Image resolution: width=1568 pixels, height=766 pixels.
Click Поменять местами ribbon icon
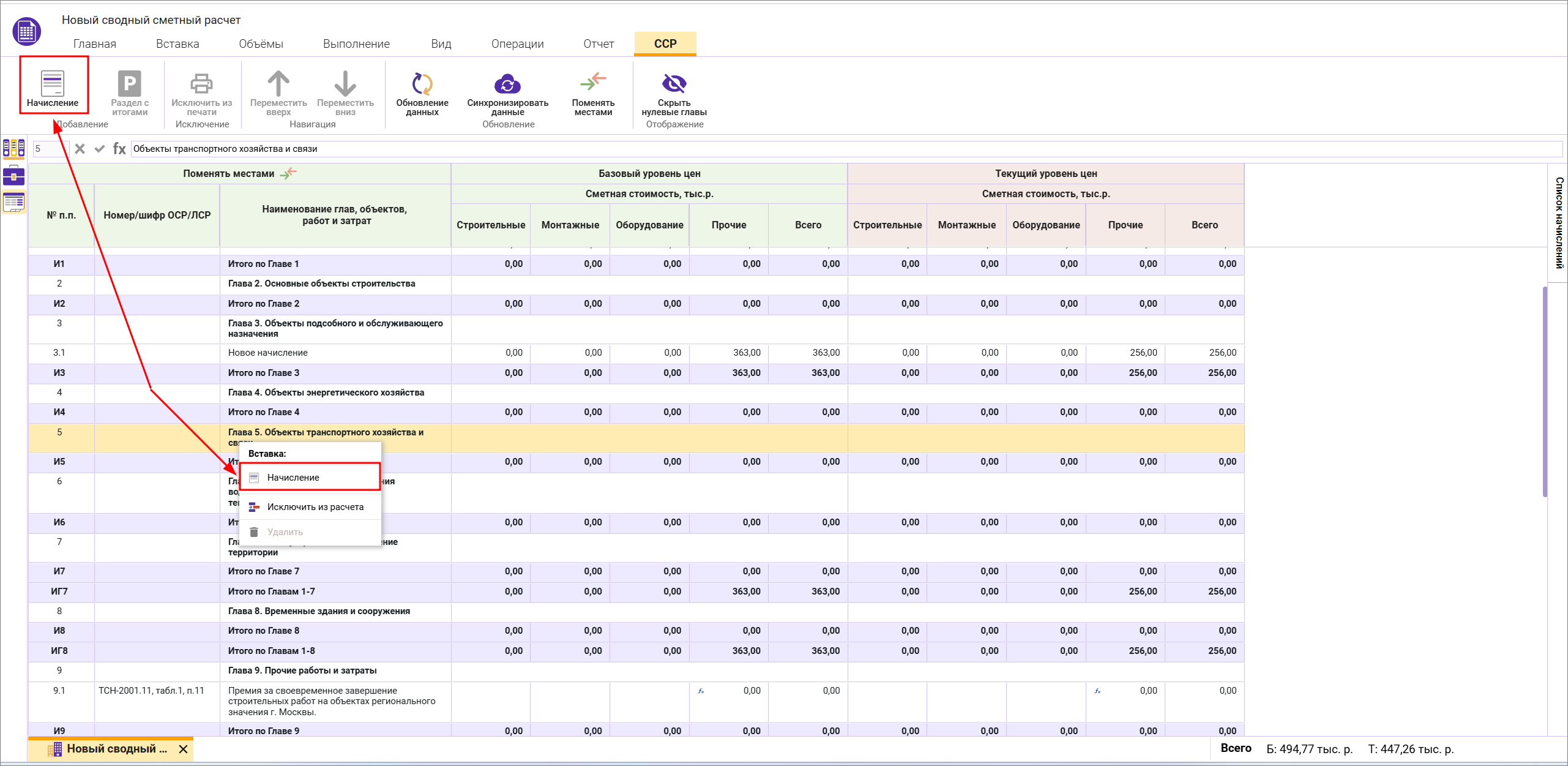tap(592, 83)
